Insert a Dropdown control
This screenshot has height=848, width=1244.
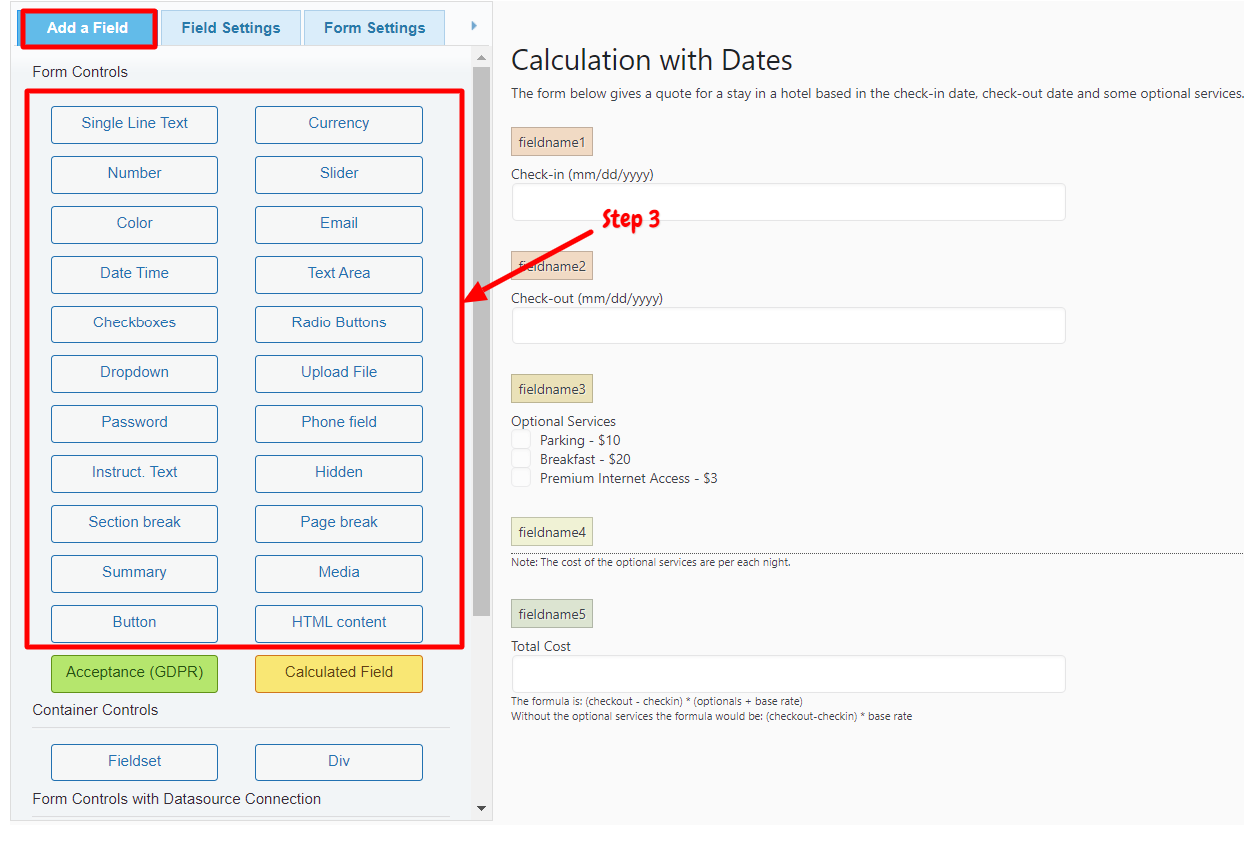134,373
